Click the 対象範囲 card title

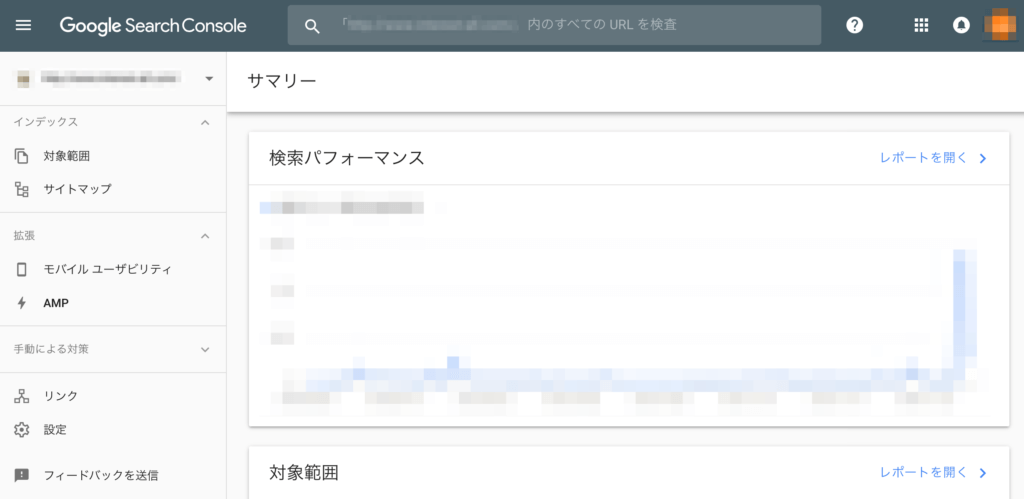pyautogui.click(x=304, y=472)
